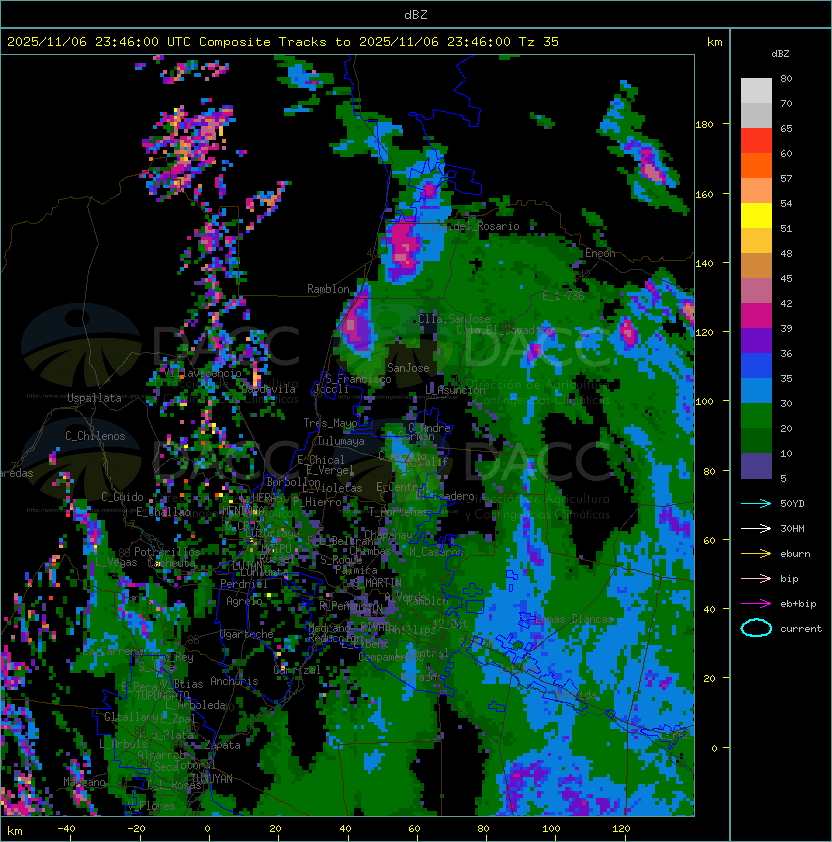Click the 'Villavicencio' map label
The image size is (832, 842).
(203, 373)
